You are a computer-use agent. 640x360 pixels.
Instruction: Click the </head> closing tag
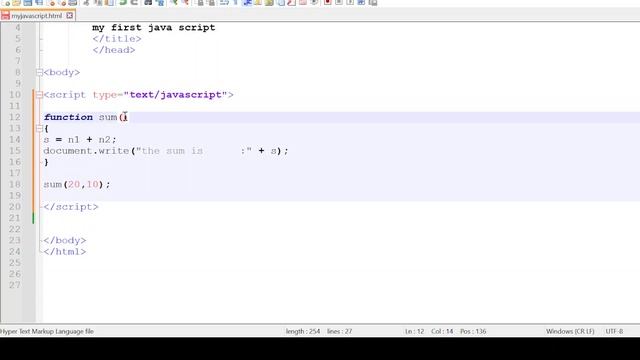point(113,50)
